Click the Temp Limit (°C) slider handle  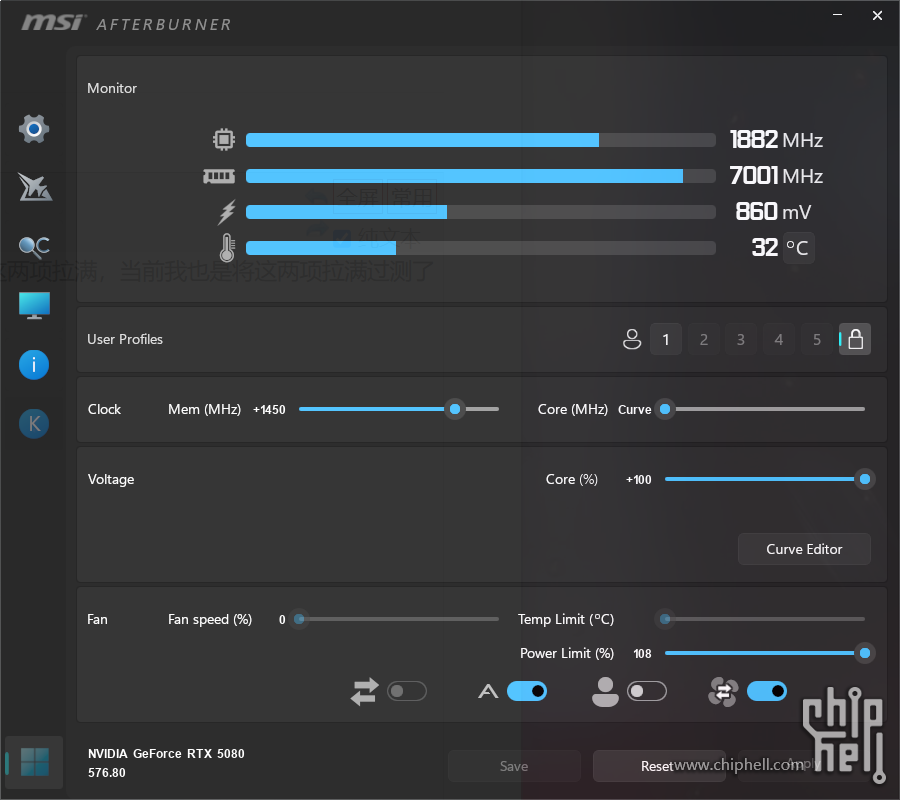(x=665, y=619)
